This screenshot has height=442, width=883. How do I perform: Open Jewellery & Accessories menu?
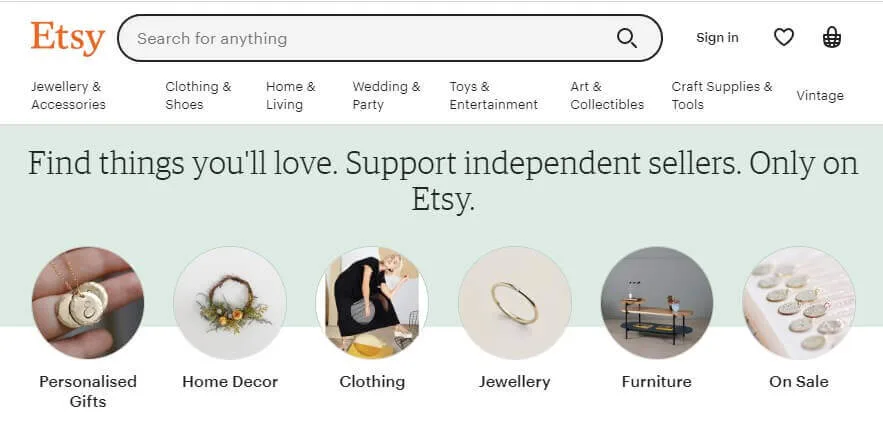pyautogui.click(x=68, y=96)
